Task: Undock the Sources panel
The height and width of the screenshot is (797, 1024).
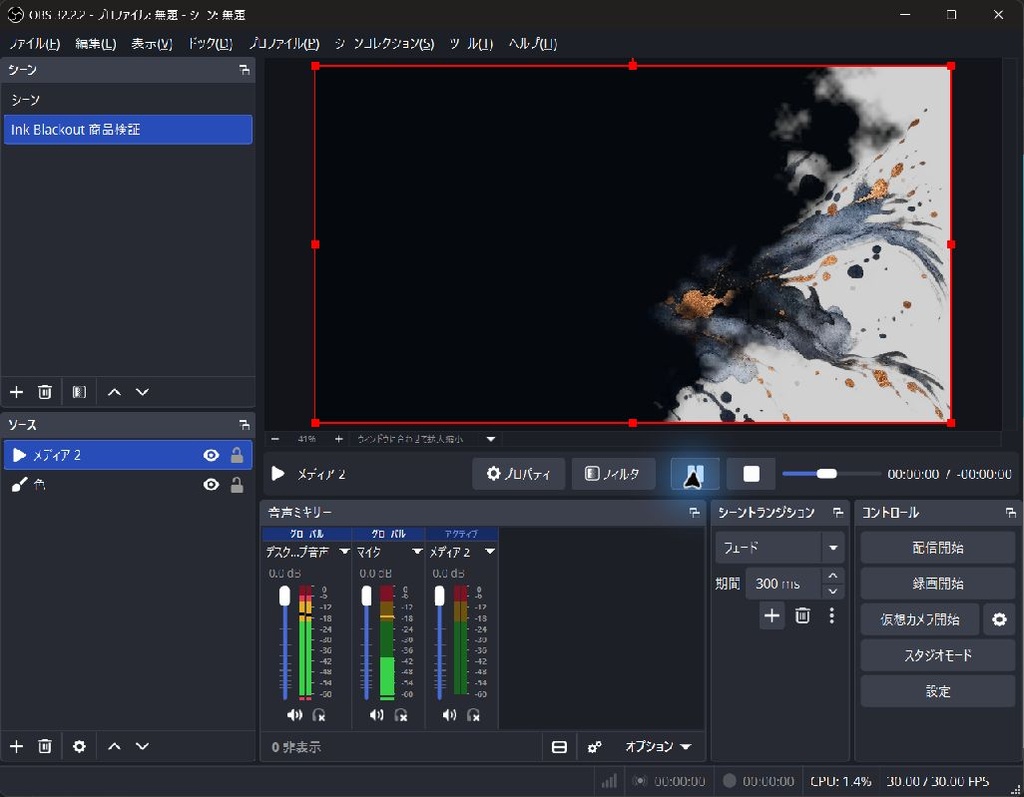Action: tap(244, 425)
